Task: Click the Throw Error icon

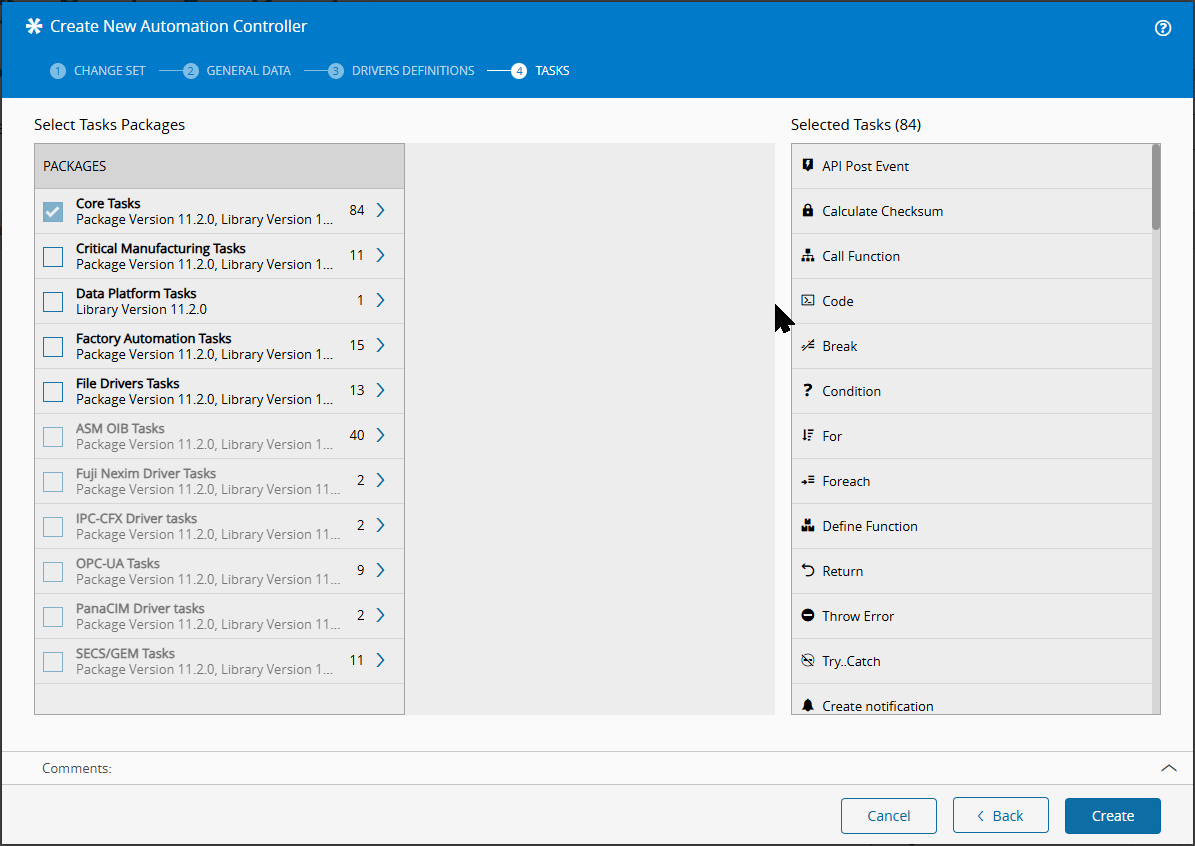Action: 808,616
